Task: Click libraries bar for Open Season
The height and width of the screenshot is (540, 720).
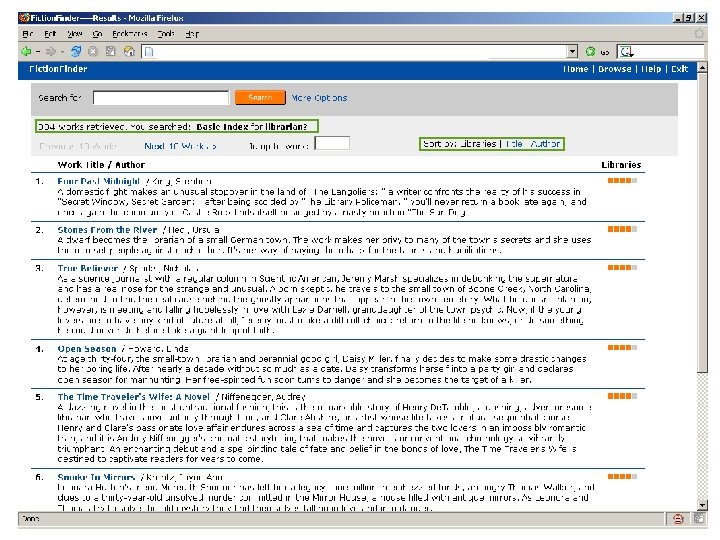Action: [622, 348]
